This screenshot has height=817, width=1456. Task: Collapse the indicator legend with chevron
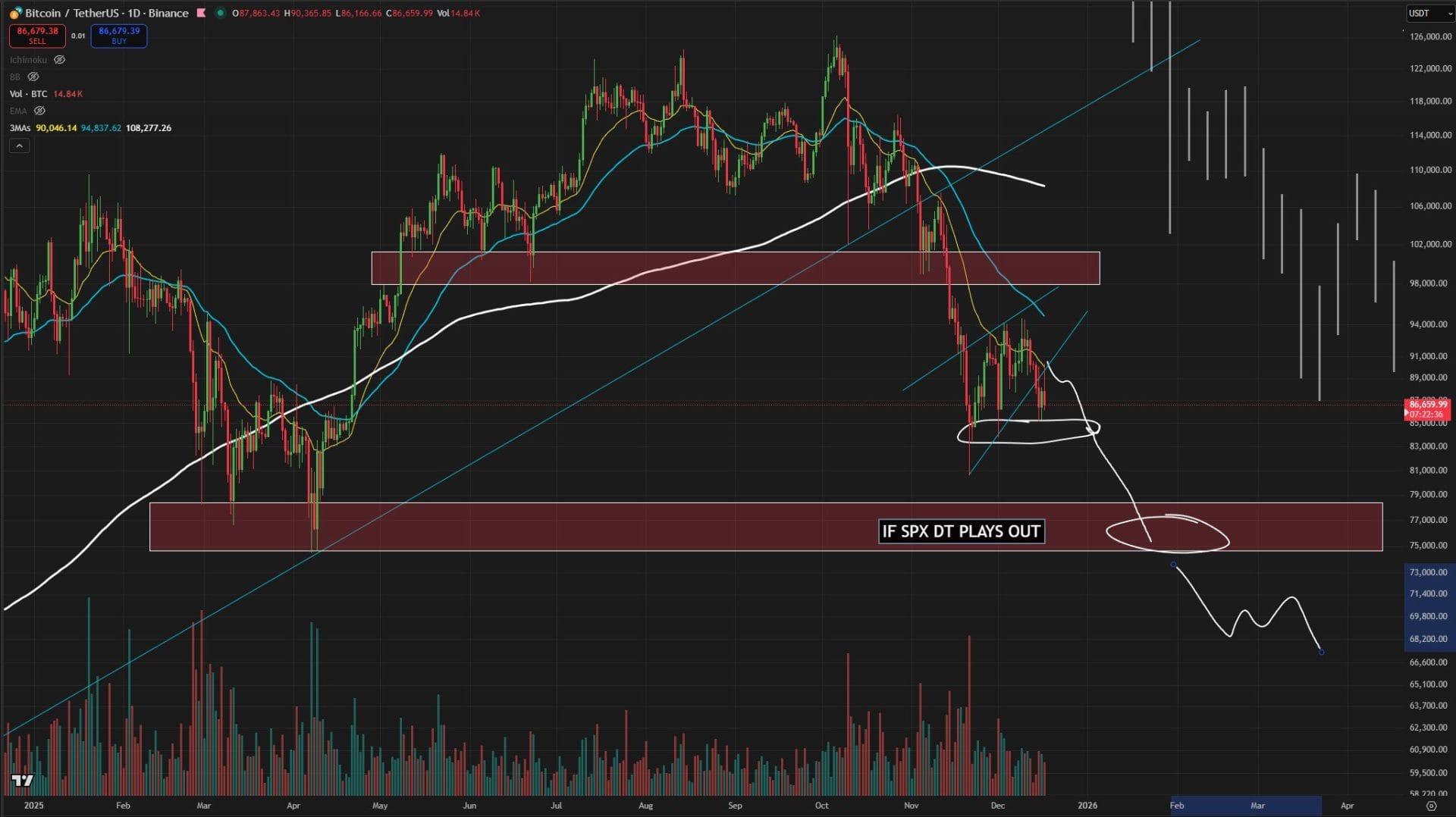click(19, 146)
